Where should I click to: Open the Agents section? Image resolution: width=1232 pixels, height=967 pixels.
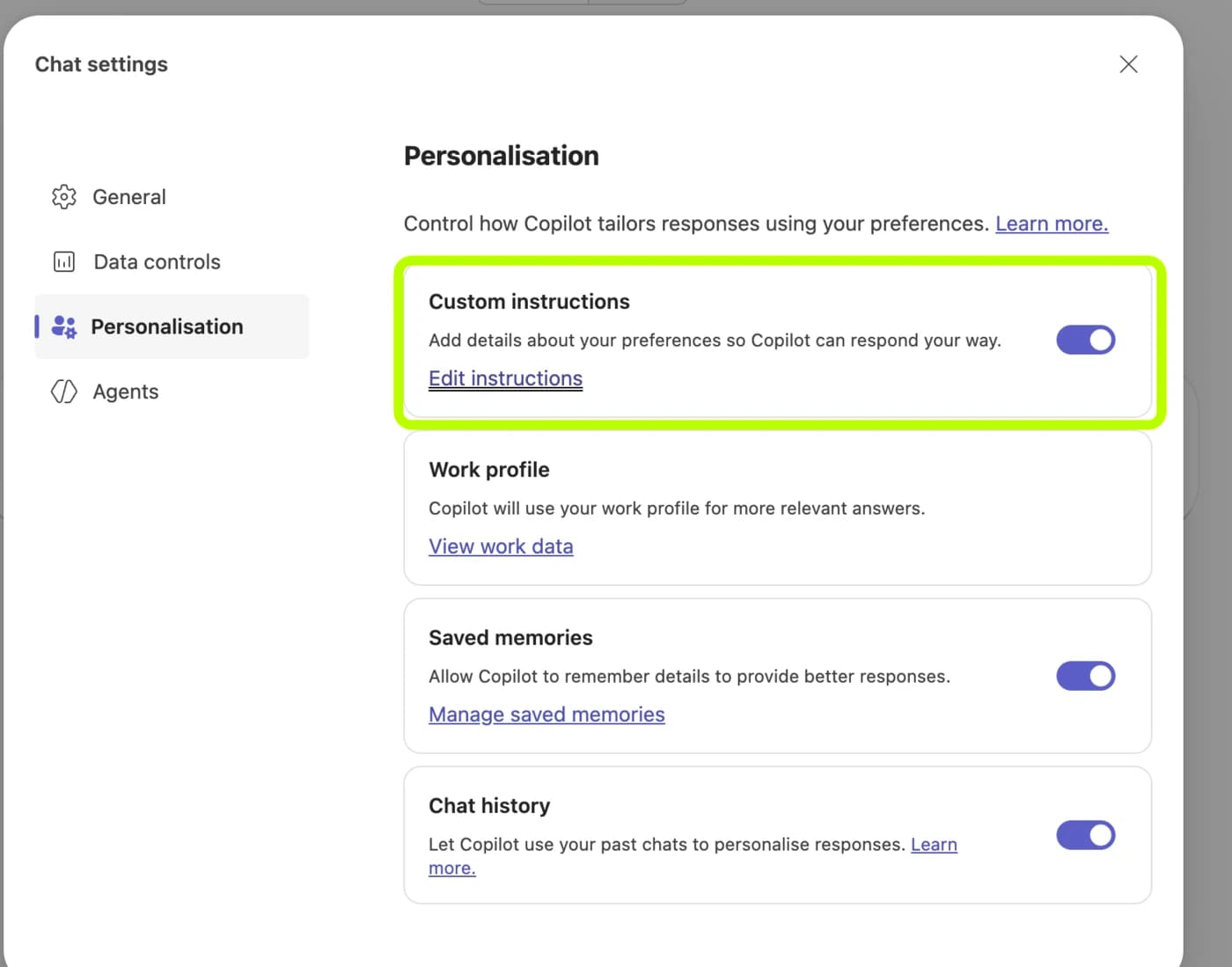pyautogui.click(x=172, y=392)
